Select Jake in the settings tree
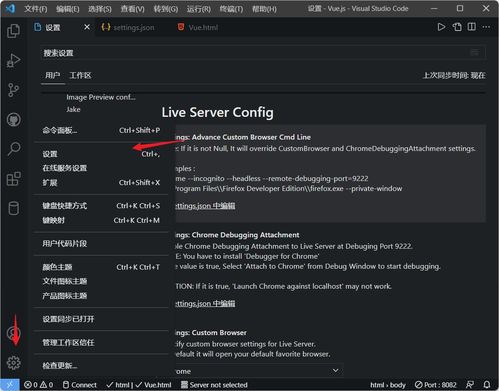Screen dimensions: 499x391 click(x=73, y=109)
